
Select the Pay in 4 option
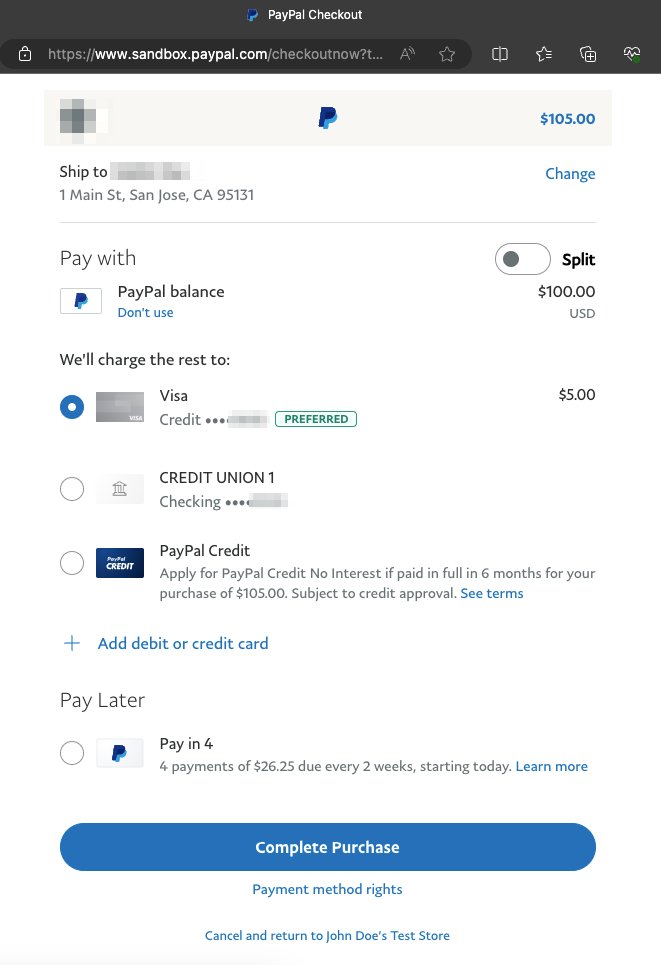pos(72,753)
